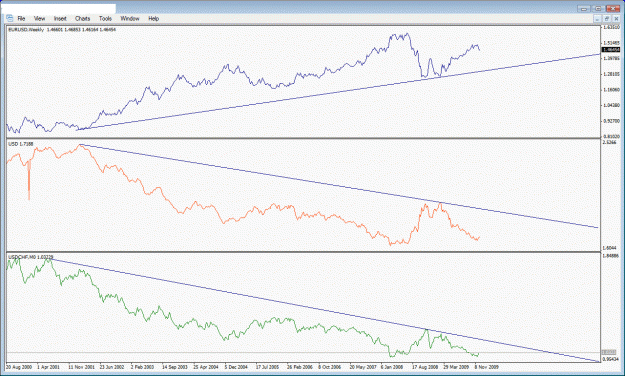Click the 2 Feb 2003 date label
The image size is (625, 376).
142,367
